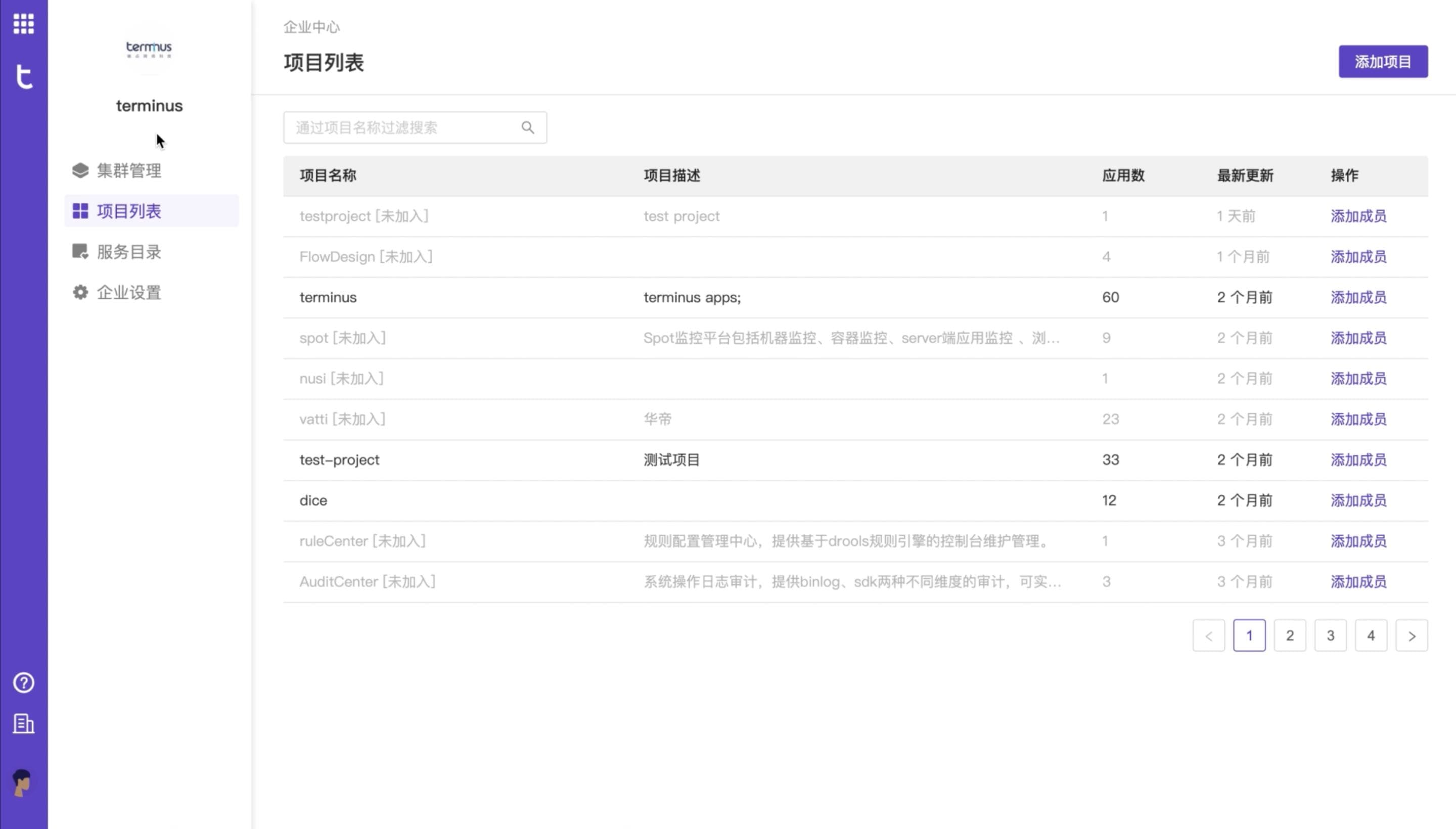Go to next page with right chevron
This screenshot has width=1456, height=829.
[x=1411, y=635]
